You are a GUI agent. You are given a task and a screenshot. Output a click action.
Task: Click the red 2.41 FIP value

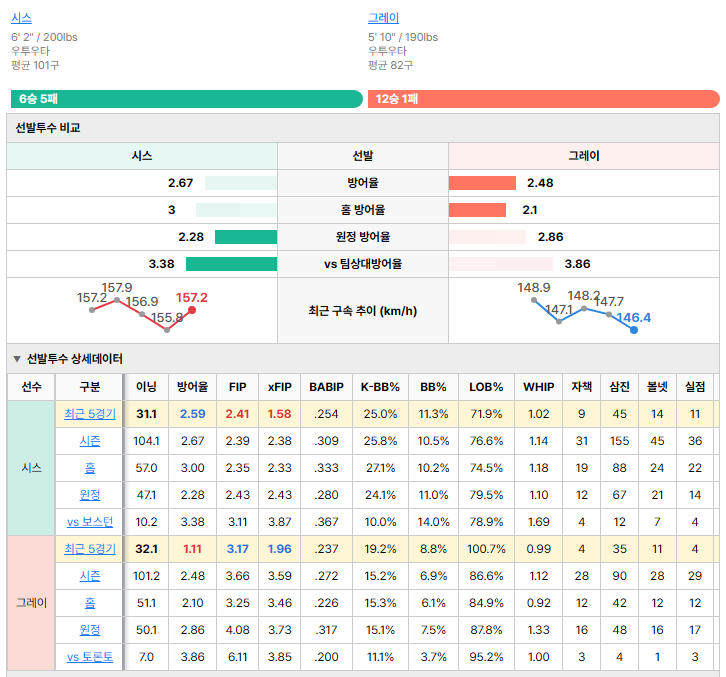click(x=238, y=414)
